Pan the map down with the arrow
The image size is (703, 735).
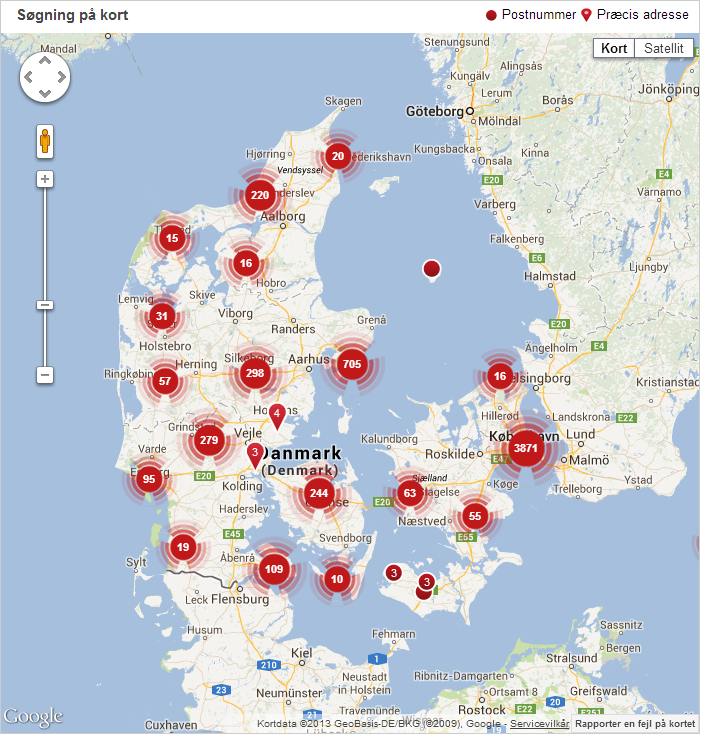coord(45,93)
